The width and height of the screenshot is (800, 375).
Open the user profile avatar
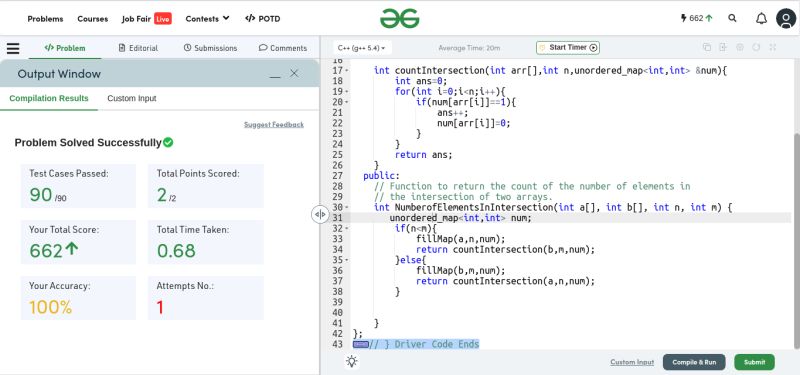pyautogui.click(x=786, y=18)
